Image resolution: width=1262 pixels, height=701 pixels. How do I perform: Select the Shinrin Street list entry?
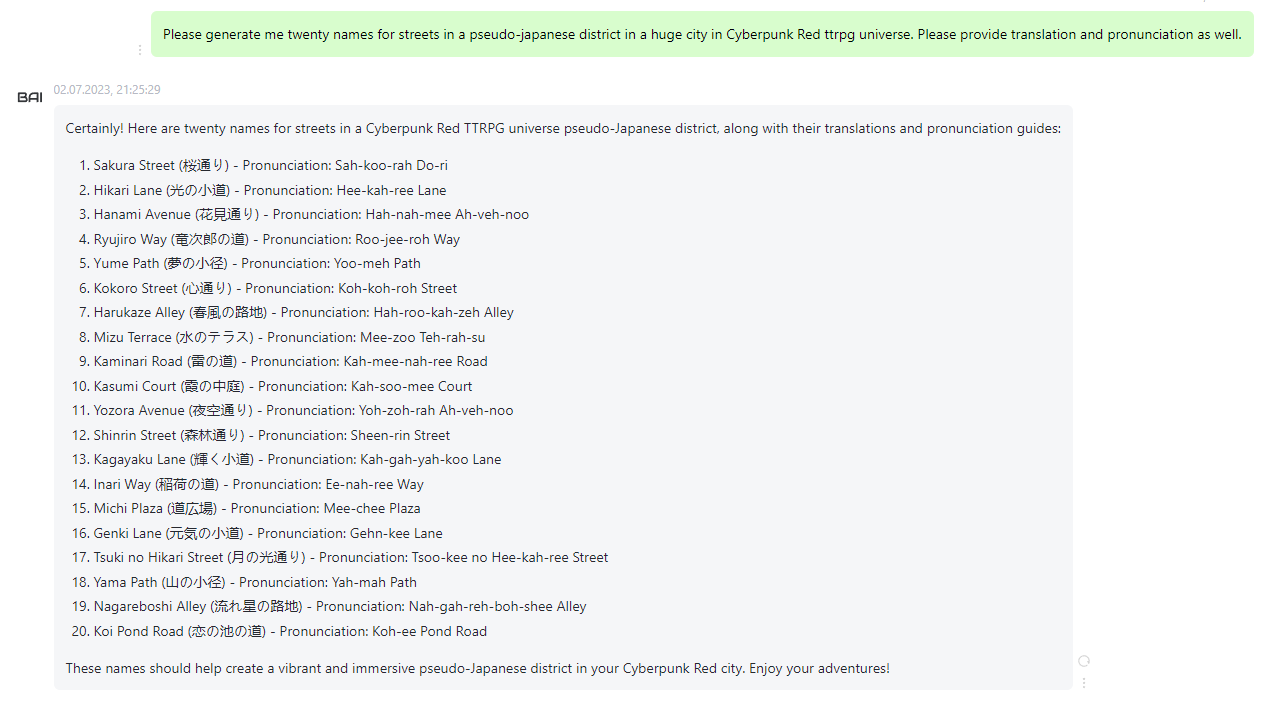pos(272,435)
